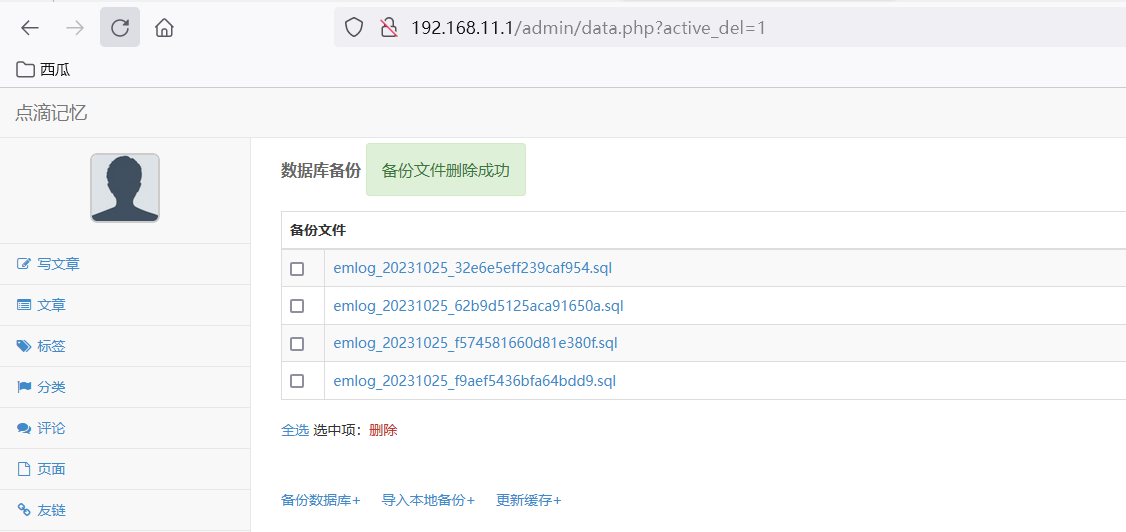This screenshot has width=1126, height=532.
Task: Click the red 删除 delete link
Action: (x=383, y=430)
